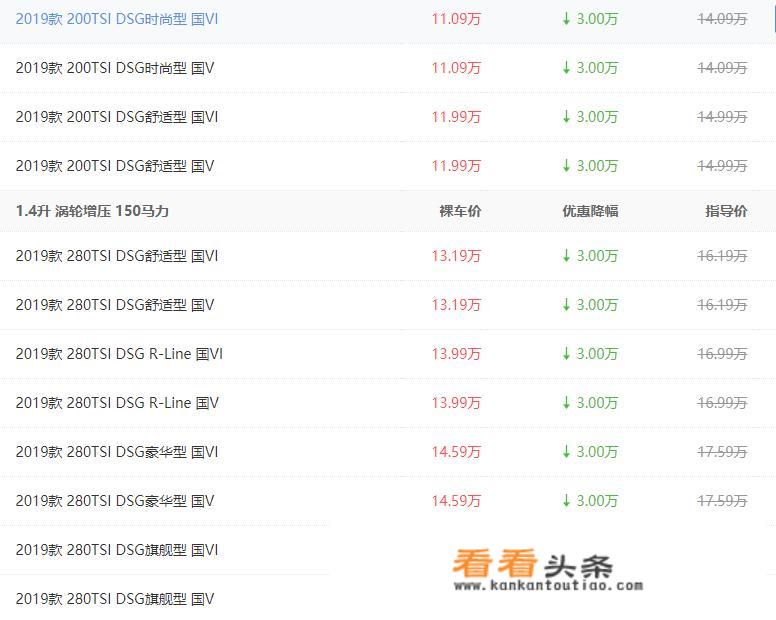Click struck-through 14.09万 for 200TSI时尚型 国VI

723,19
